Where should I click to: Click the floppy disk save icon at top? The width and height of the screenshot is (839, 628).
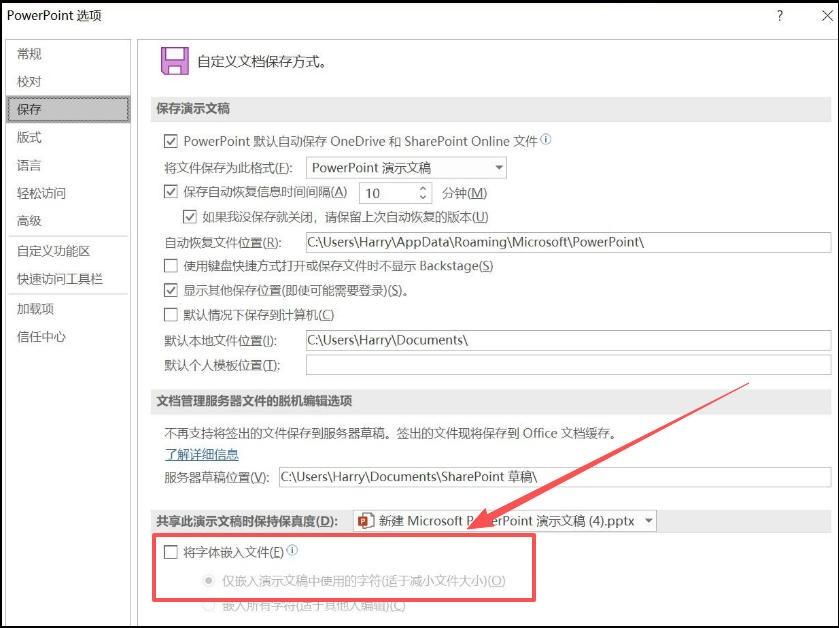[173, 60]
